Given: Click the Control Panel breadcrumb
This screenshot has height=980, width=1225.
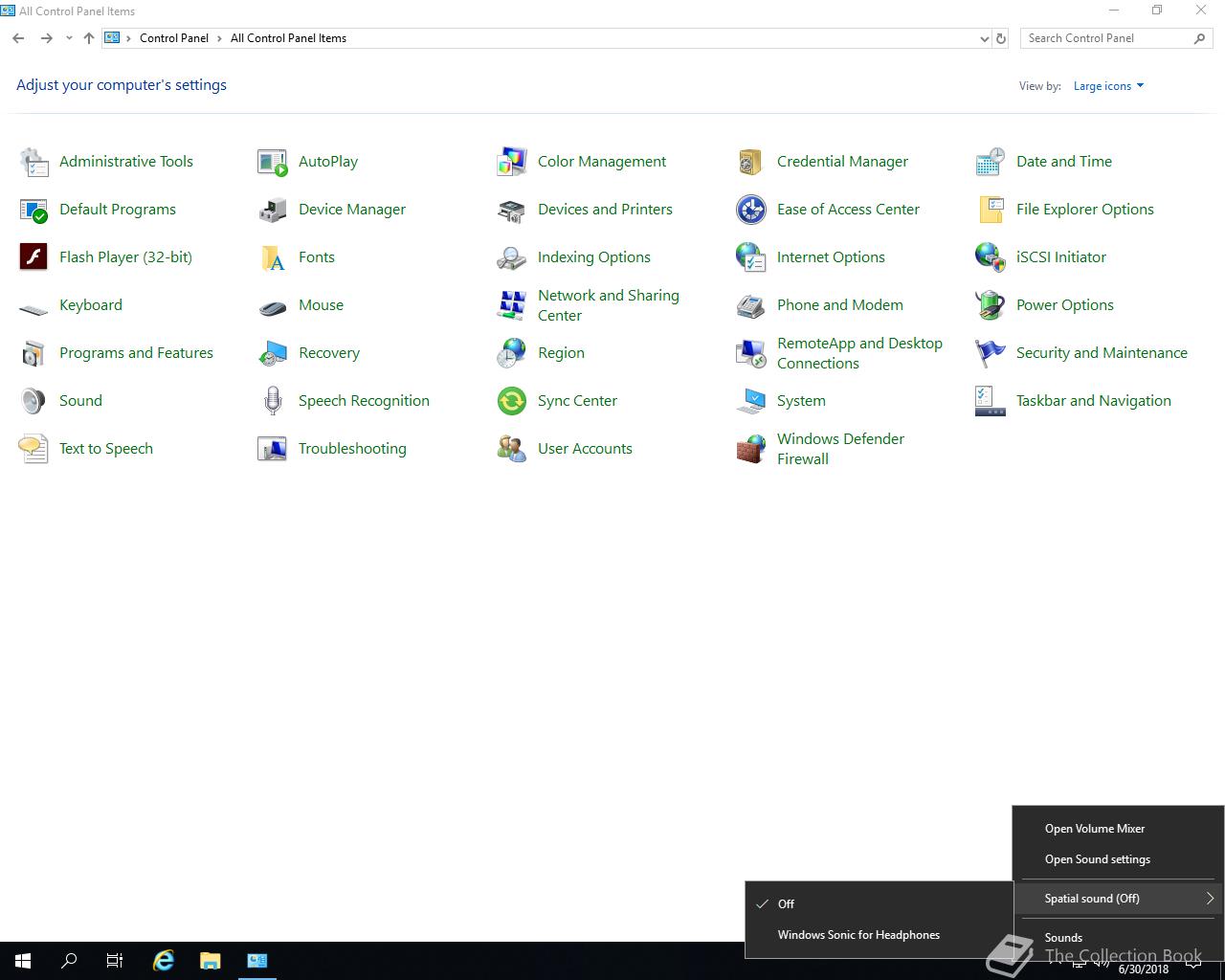Looking at the screenshot, I should 174,38.
